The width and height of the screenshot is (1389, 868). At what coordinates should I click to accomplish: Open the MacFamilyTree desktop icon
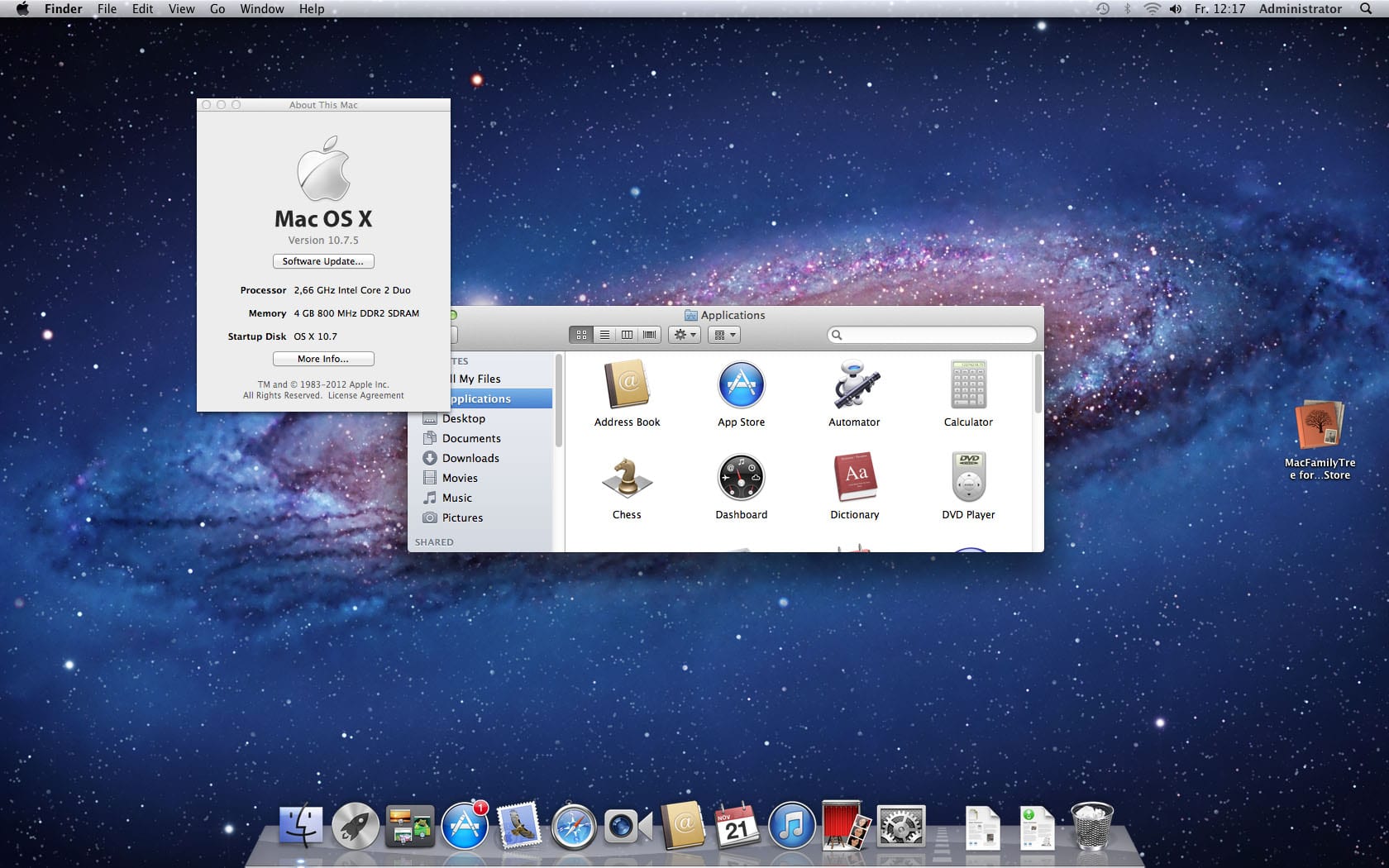coord(1320,426)
